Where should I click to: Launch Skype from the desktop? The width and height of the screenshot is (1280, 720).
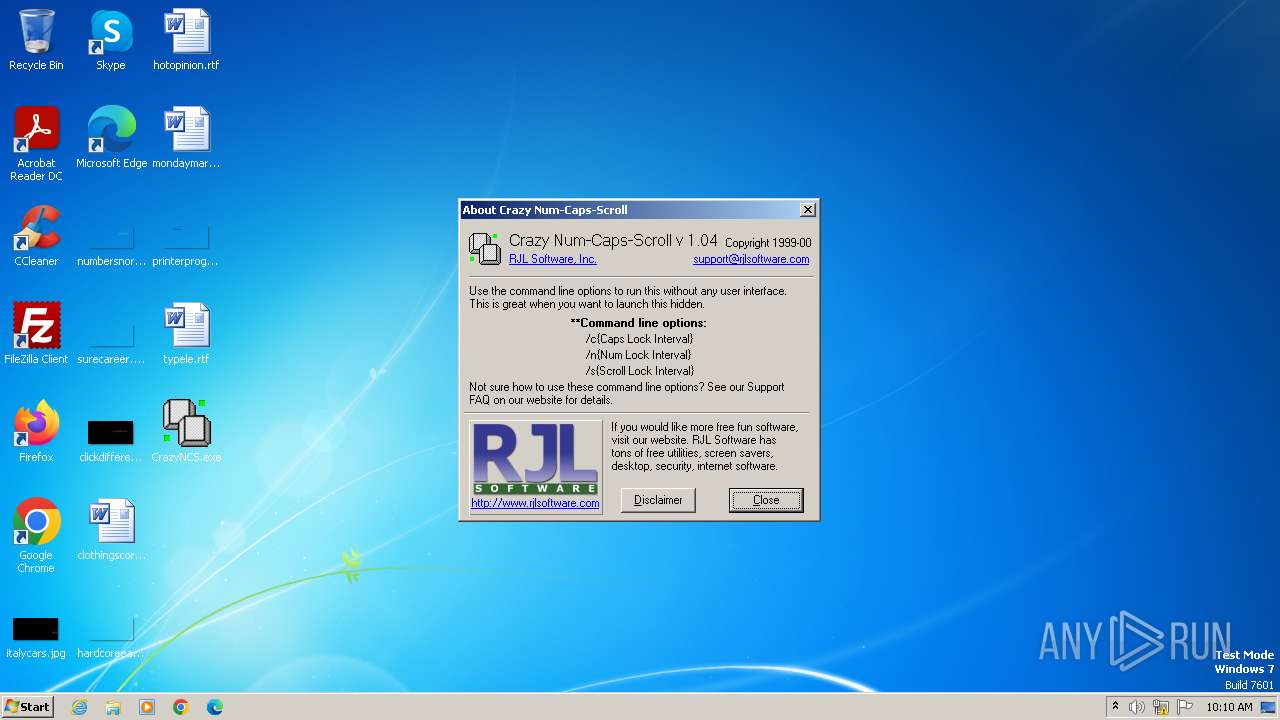(111, 40)
